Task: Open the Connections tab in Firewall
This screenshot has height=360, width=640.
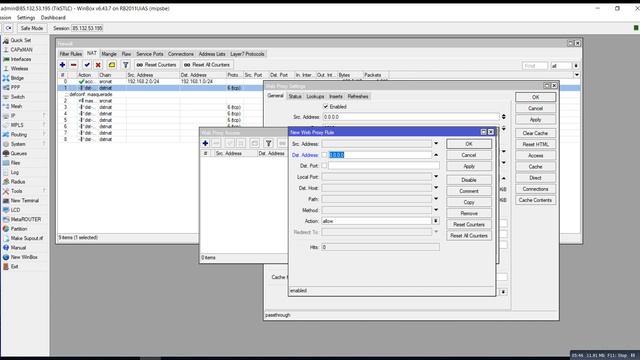Action: (x=181, y=54)
